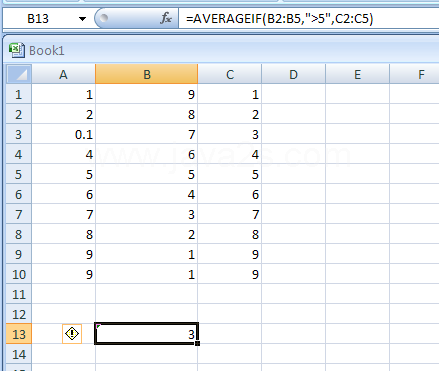Select row 14 header

(19, 354)
